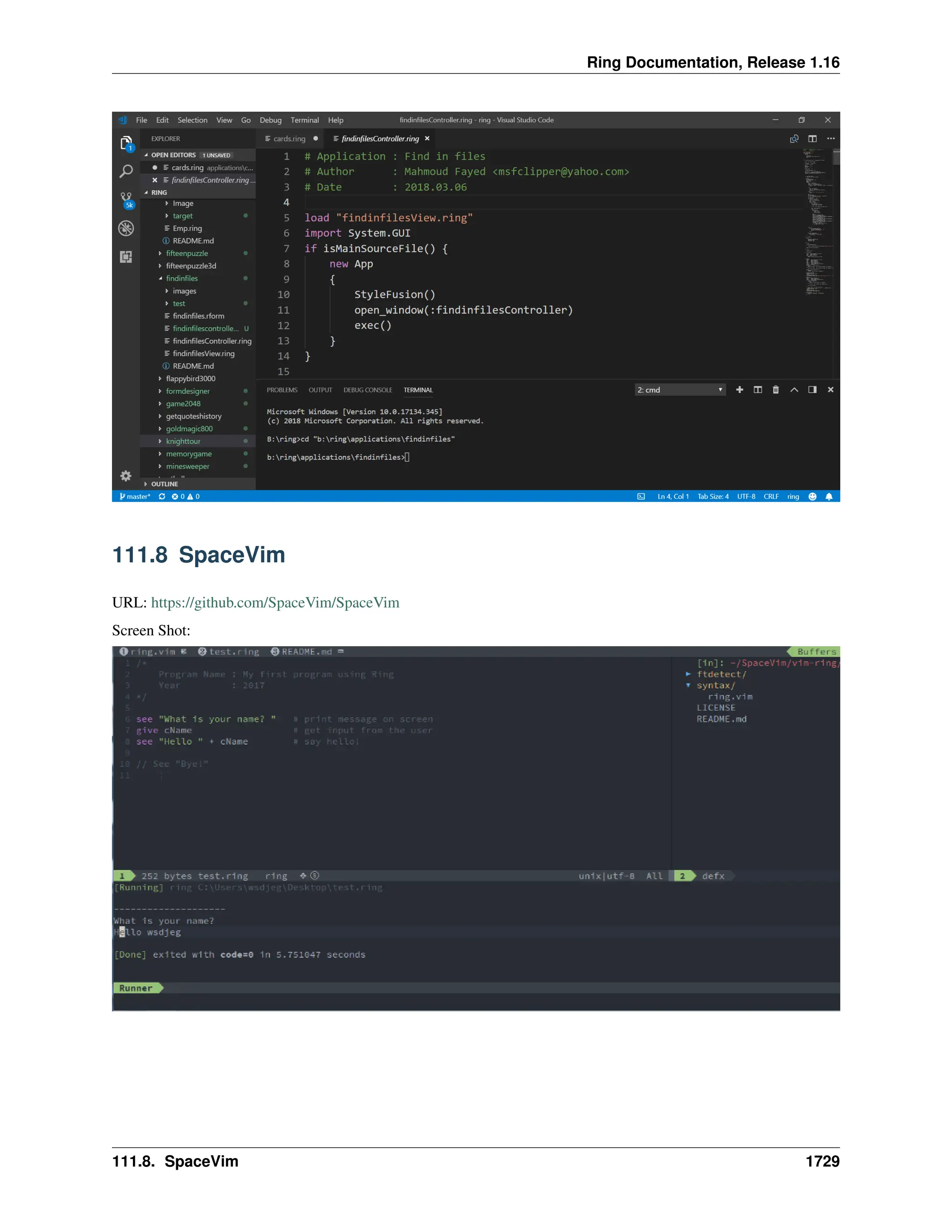Open the '2: cmd' terminal dropdown
The width and height of the screenshot is (952, 1232).
point(680,390)
